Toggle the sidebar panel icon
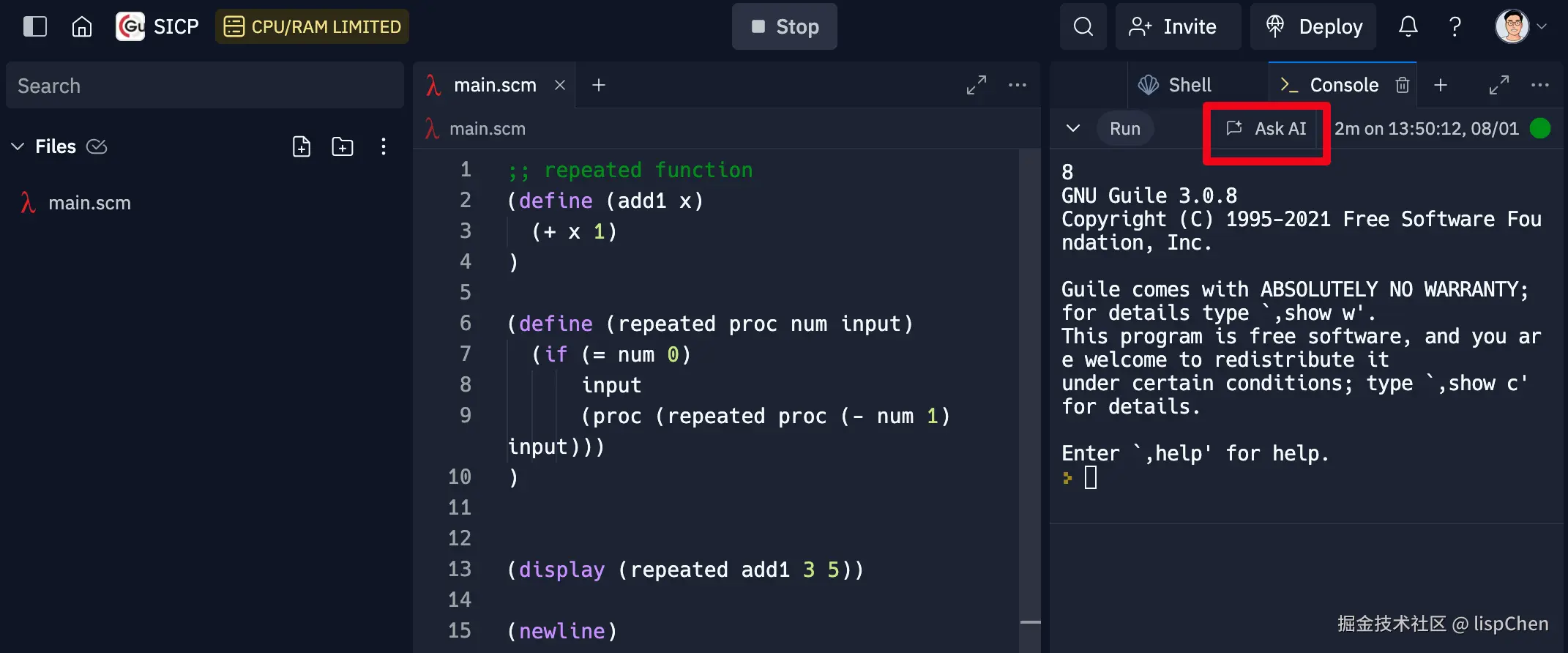 (x=34, y=27)
